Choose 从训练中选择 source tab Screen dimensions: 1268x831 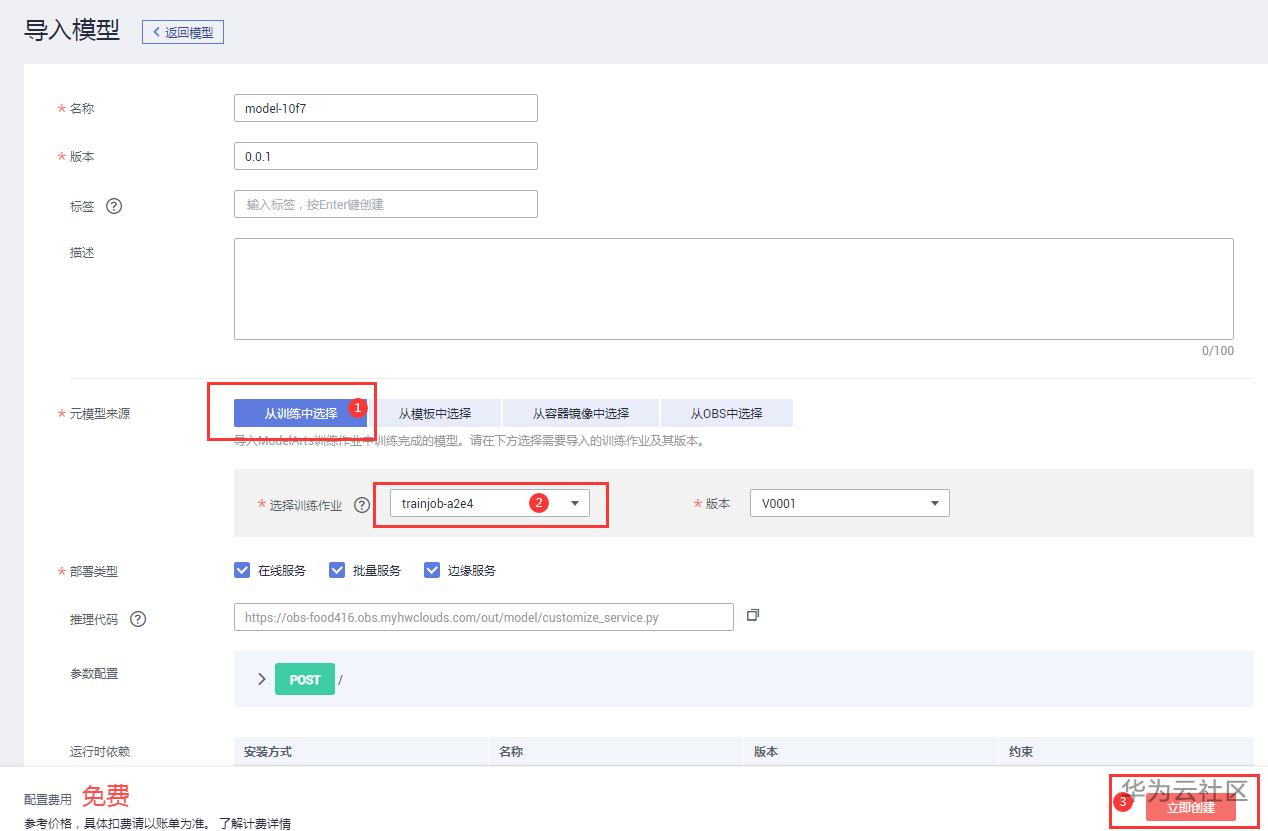[301, 413]
